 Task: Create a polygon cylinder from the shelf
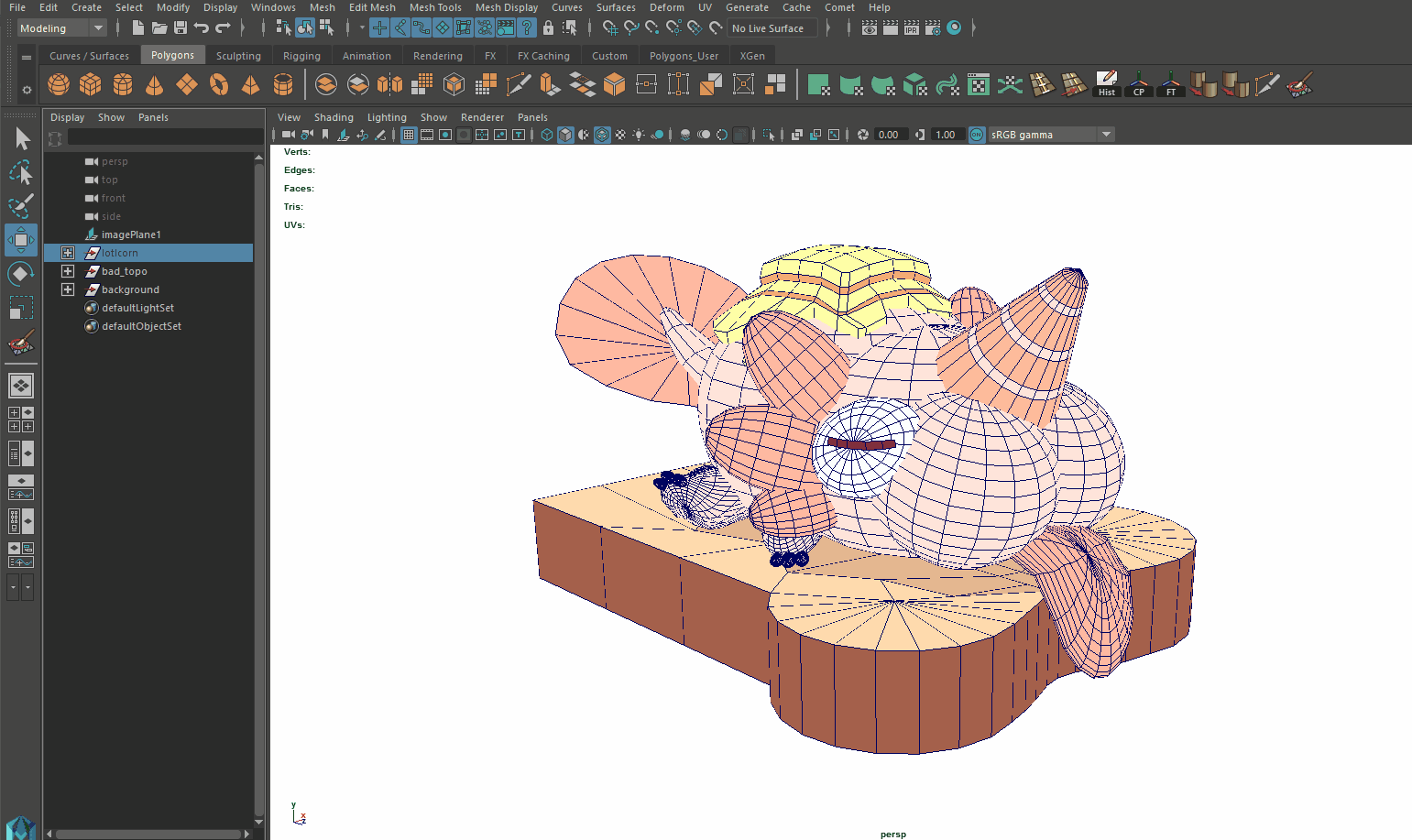point(123,85)
